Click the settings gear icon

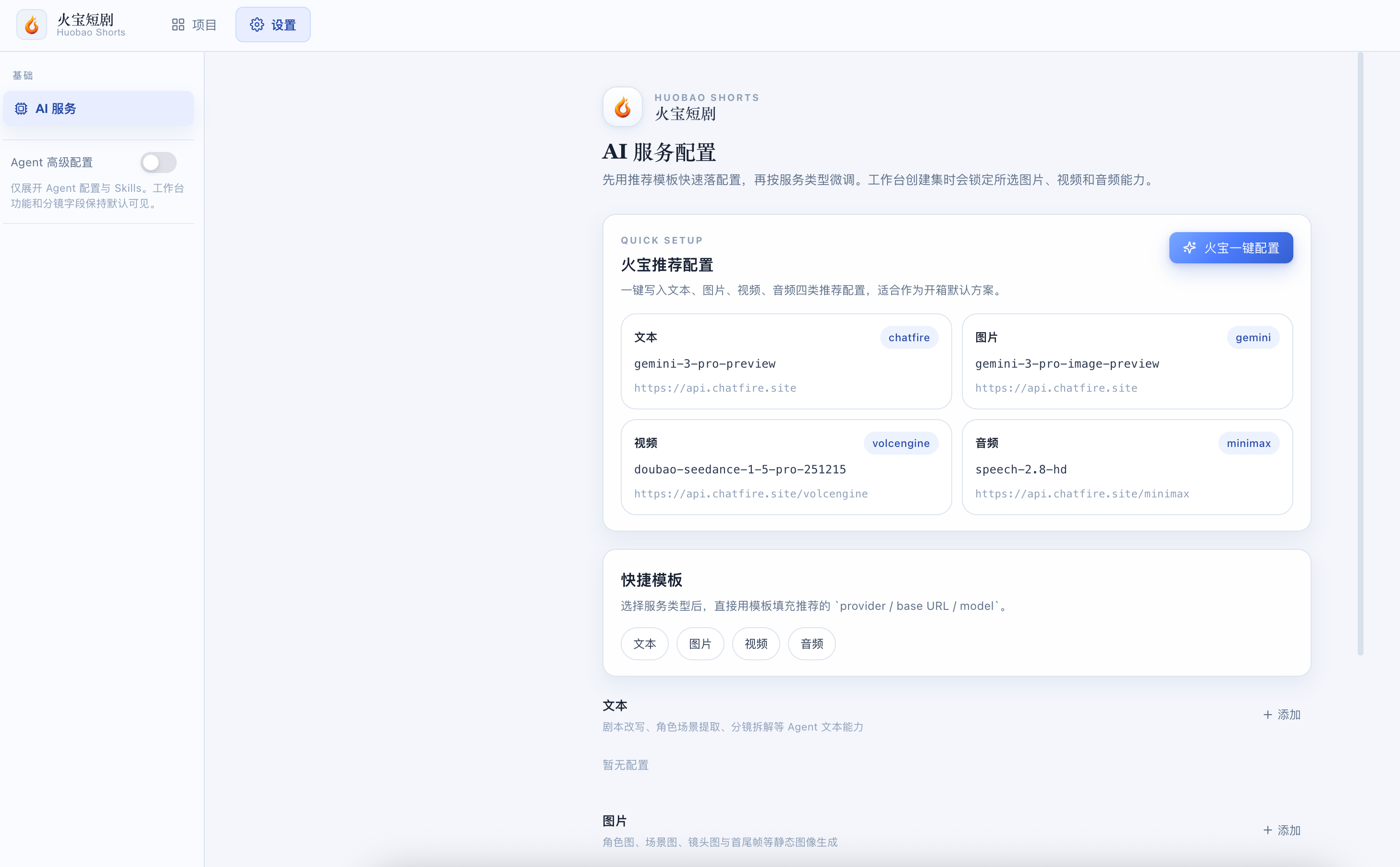[x=257, y=25]
